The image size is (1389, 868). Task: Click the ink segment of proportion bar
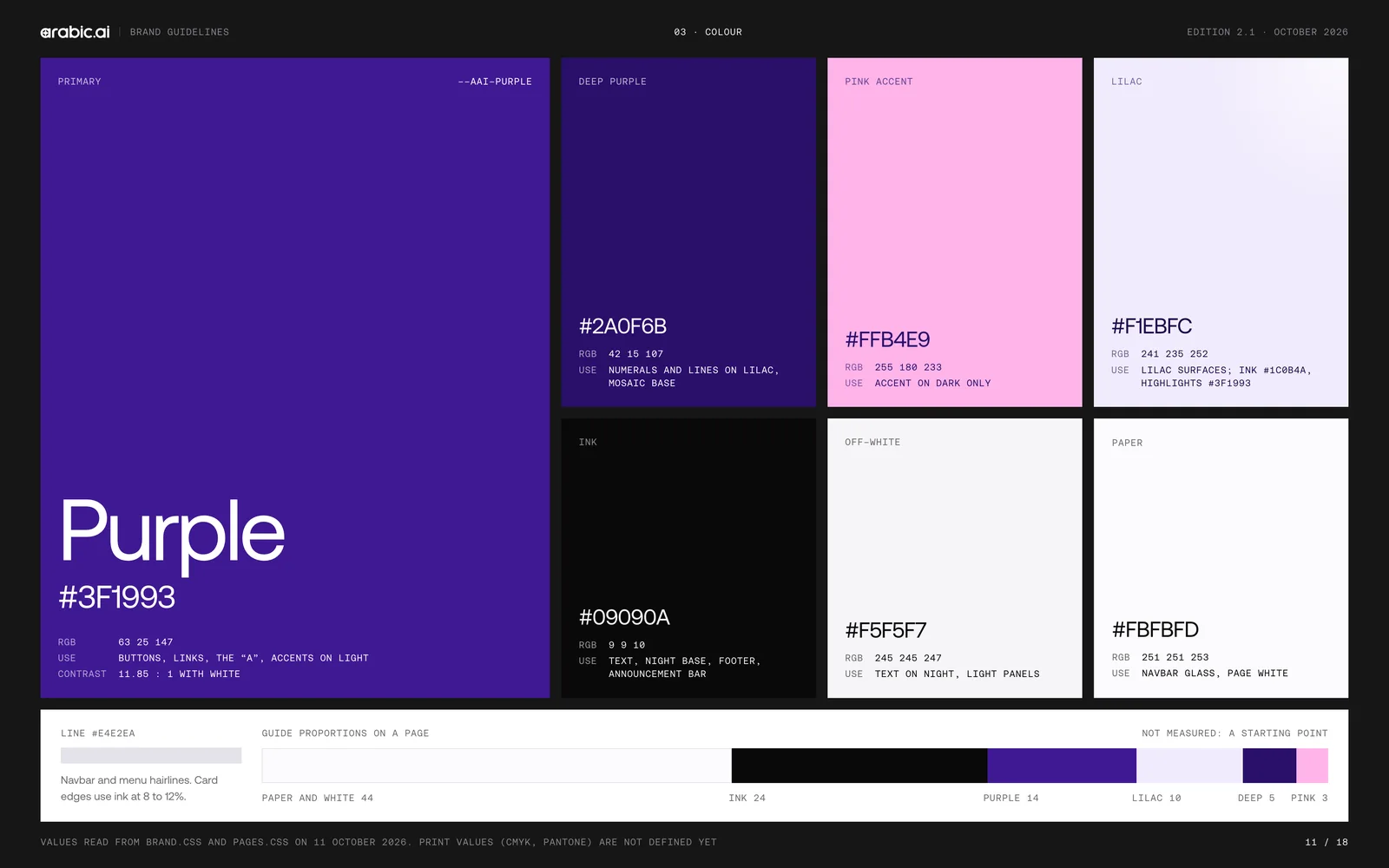(x=859, y=766)
